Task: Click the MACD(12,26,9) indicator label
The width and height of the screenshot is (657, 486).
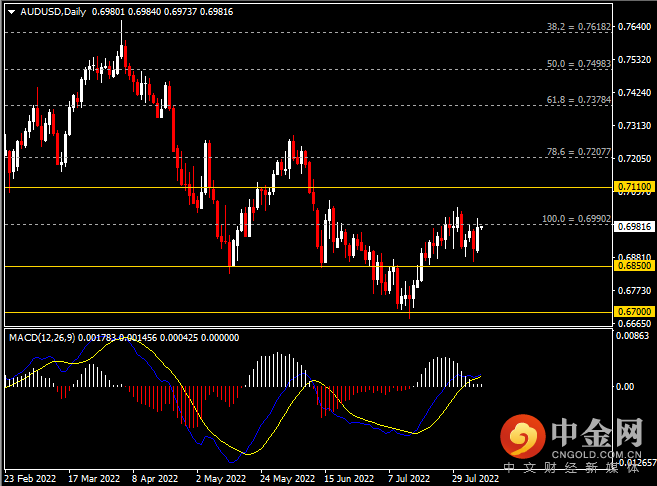Action: tap(42, 338)
